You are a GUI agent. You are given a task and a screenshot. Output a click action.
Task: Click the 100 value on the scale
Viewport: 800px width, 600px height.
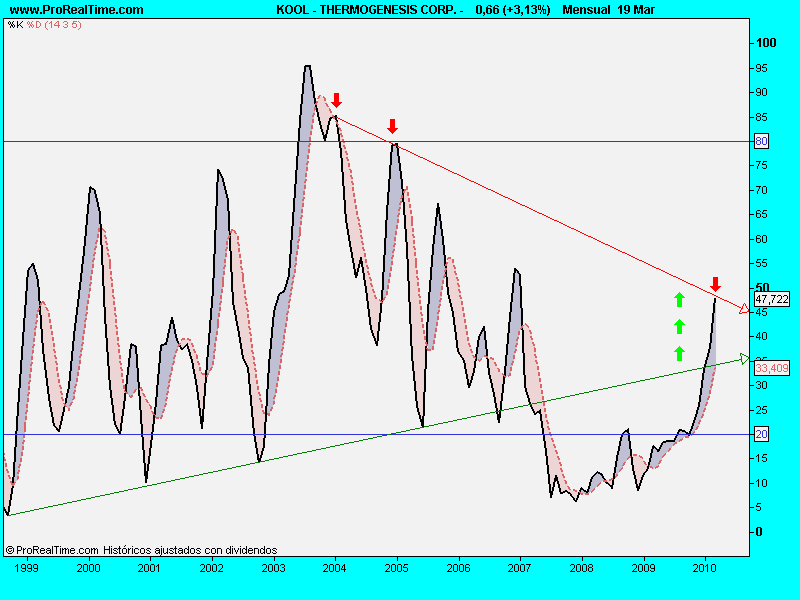tap(766, 43)
